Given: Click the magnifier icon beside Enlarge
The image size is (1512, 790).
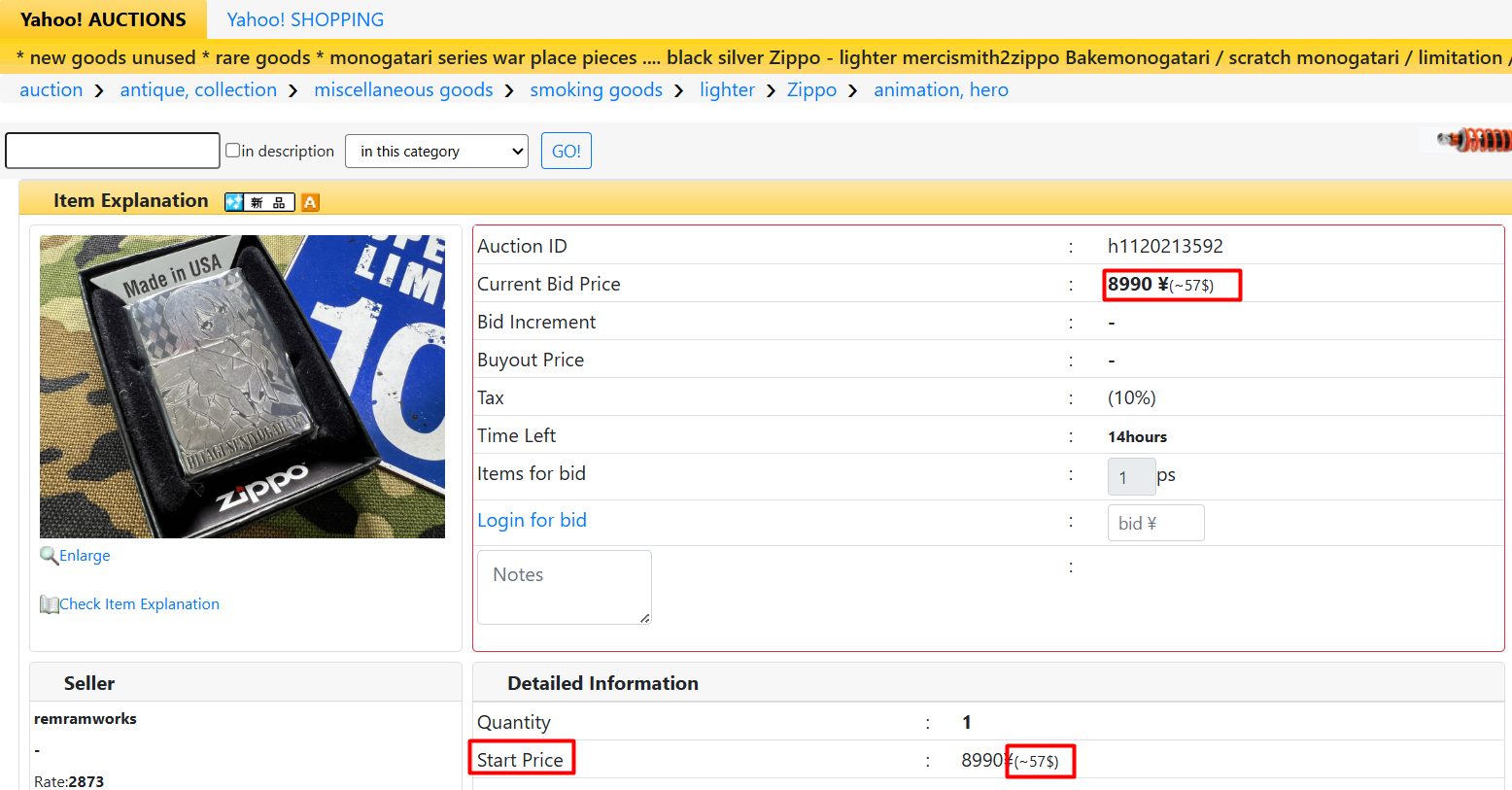Looking at the screenshot, I should click(x=49, y=556).
